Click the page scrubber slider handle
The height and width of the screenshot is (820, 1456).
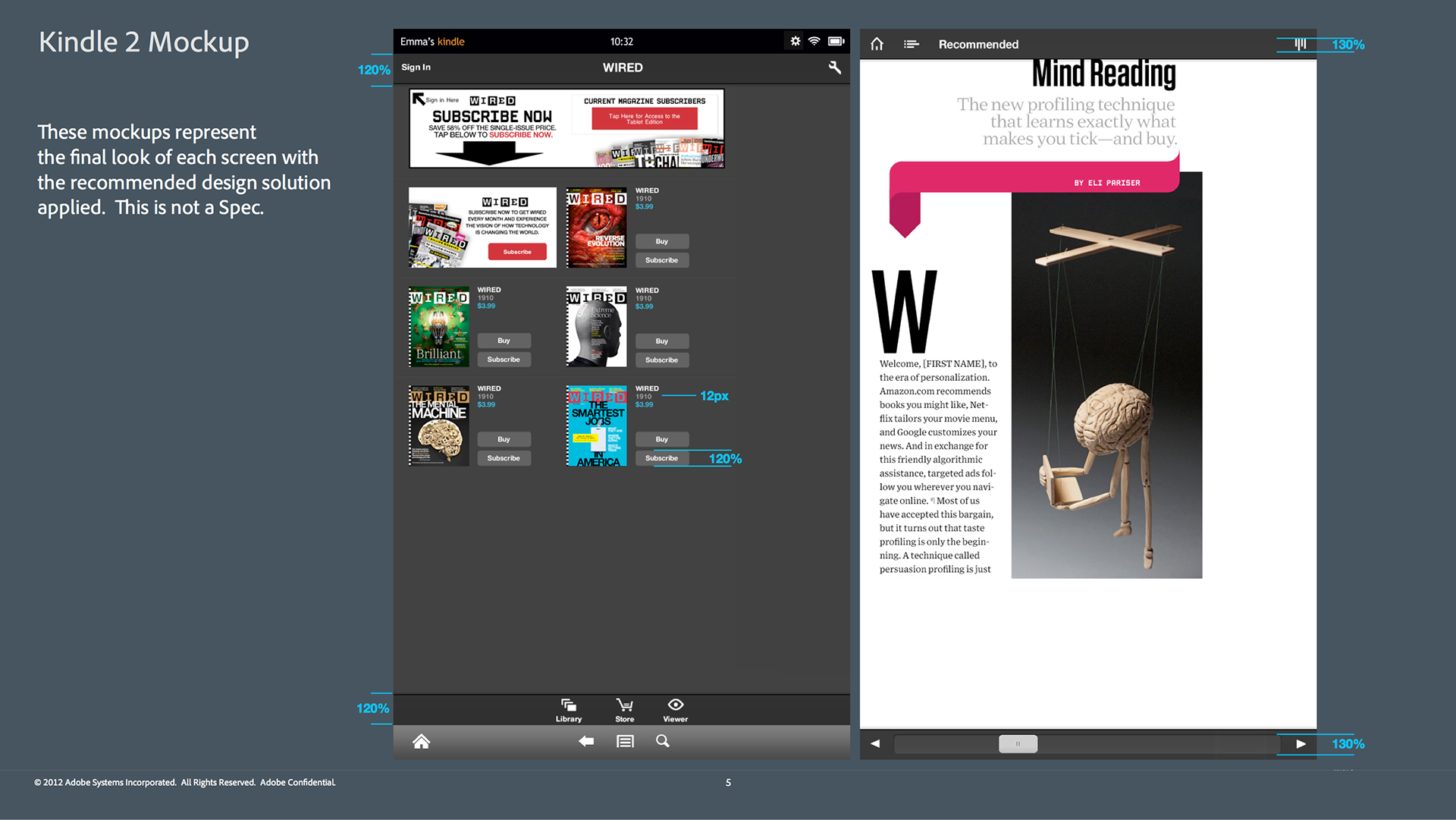pyautogui.click(x=1018, y=743)
